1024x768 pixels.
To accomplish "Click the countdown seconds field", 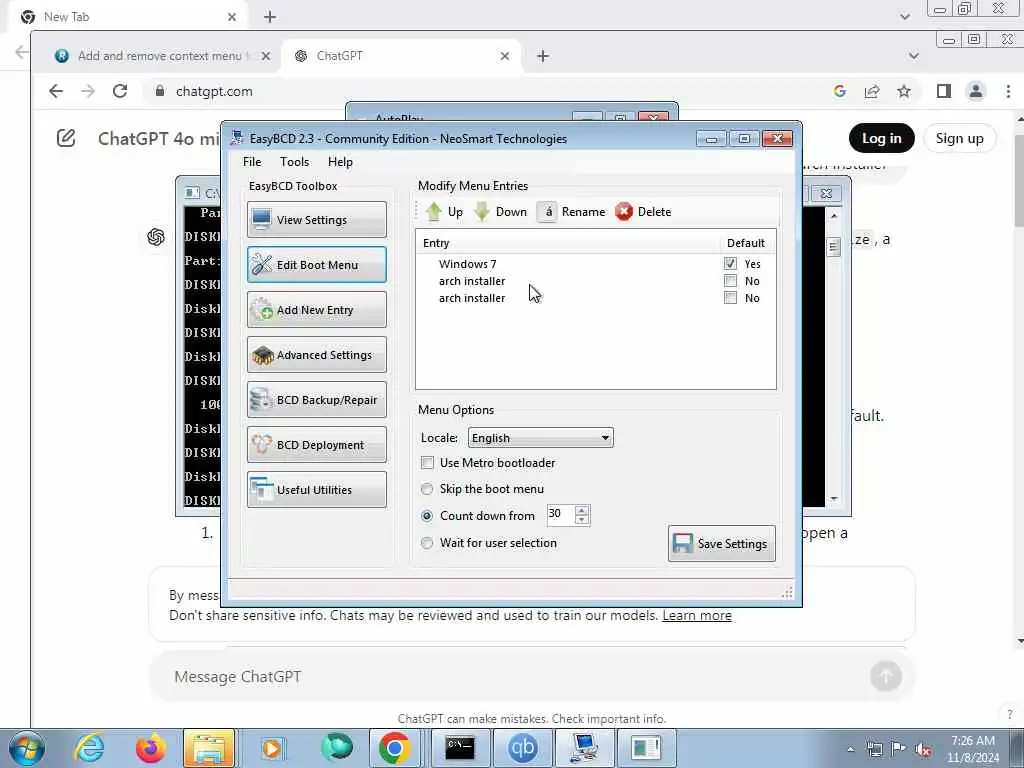I will 560,514.
